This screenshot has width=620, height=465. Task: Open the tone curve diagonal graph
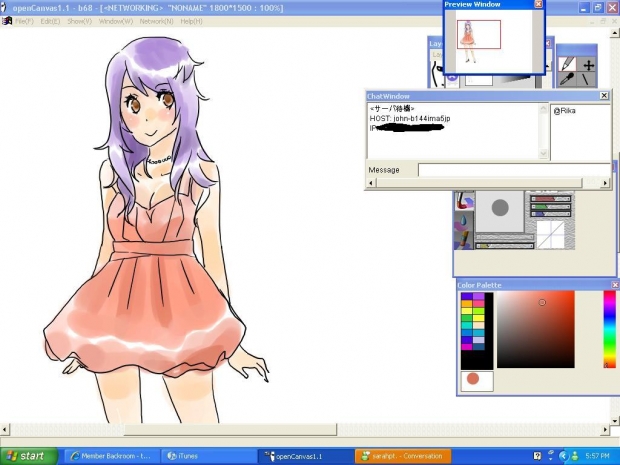(551, 234)
